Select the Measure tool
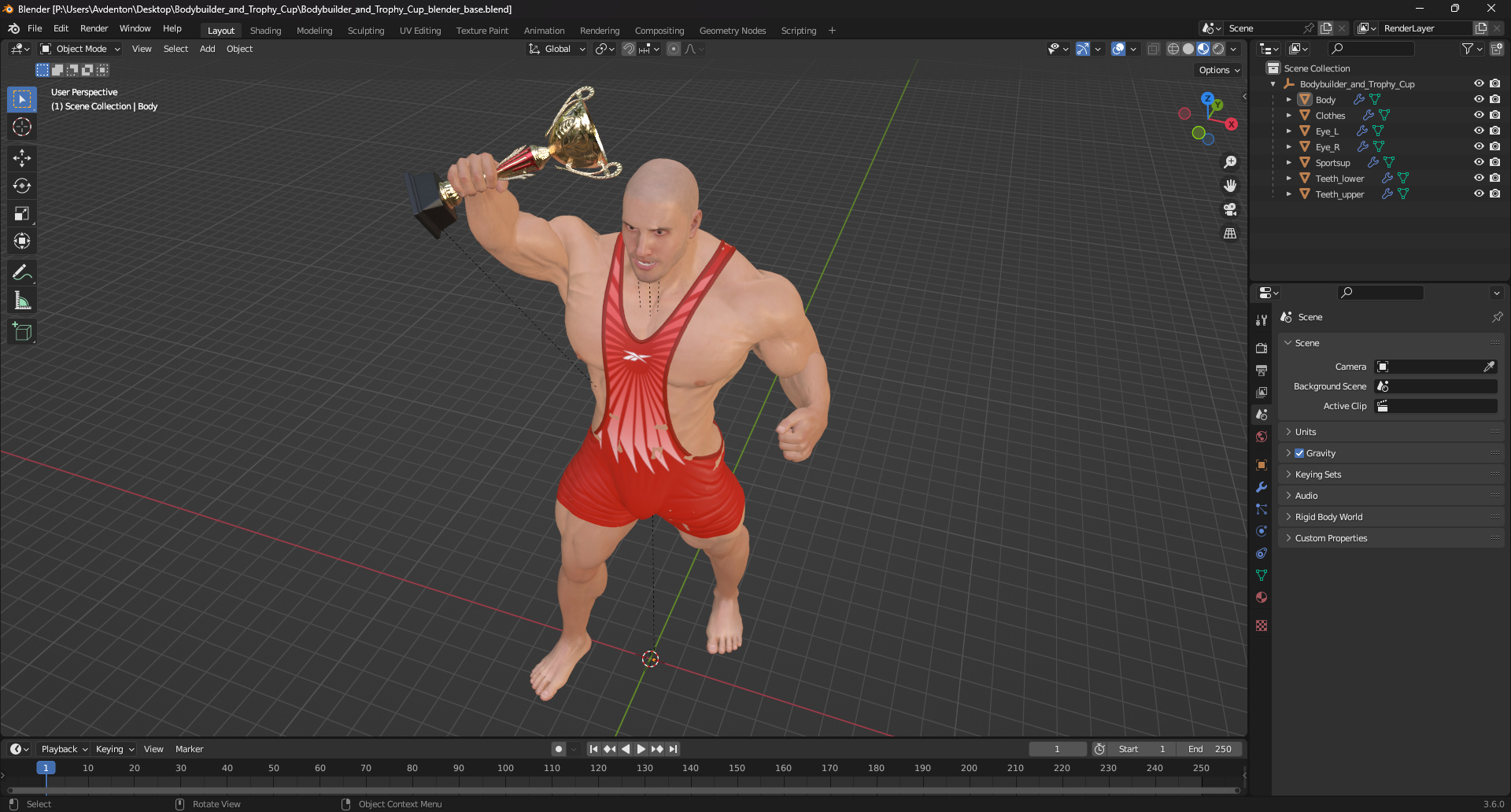The image size is (1511, 812). (22, 300)
